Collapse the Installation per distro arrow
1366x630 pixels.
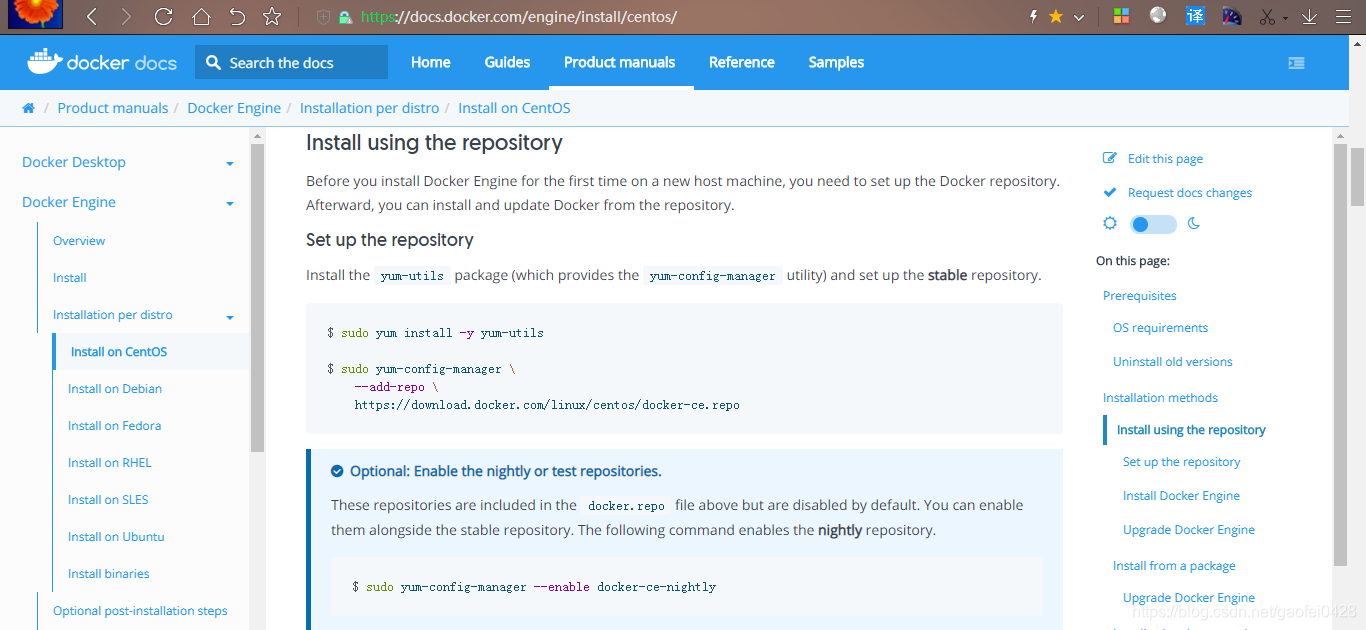pyautogui.click(x=230, y=317)
